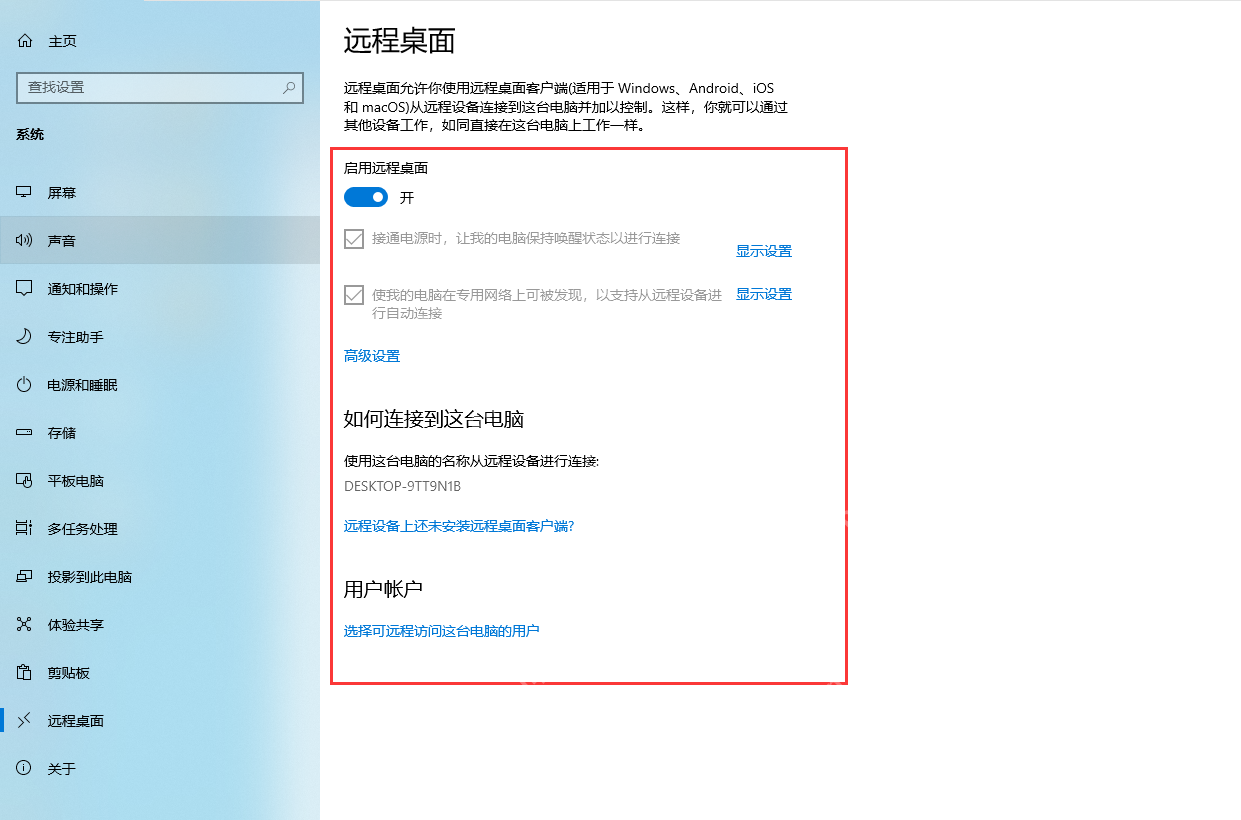Open 选择可远程访问这台电脑的用户 link
This screenshot has height=820, width=1241.
442,631
